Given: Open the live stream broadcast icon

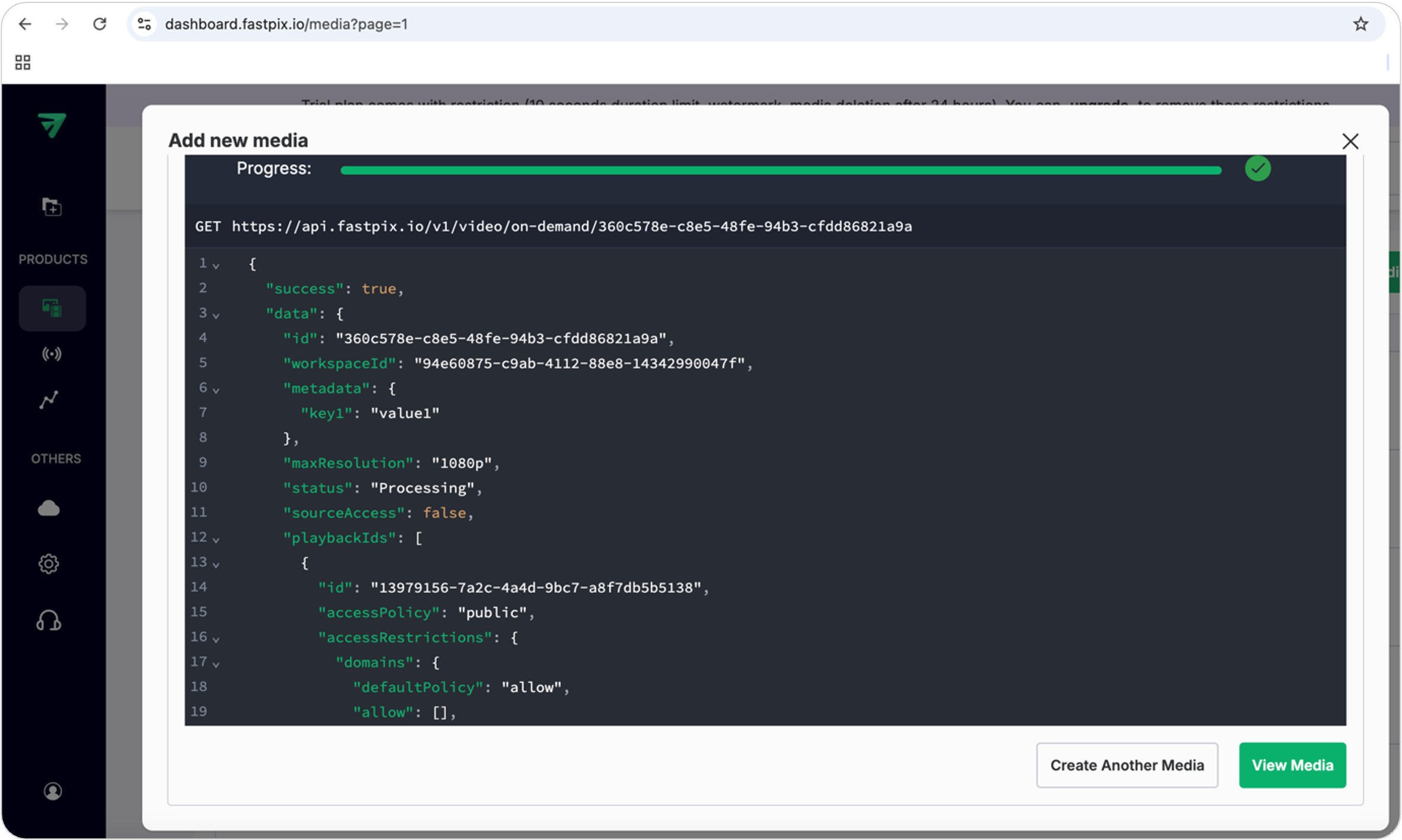Looking at the screenshot, I should tap(52, 354).
